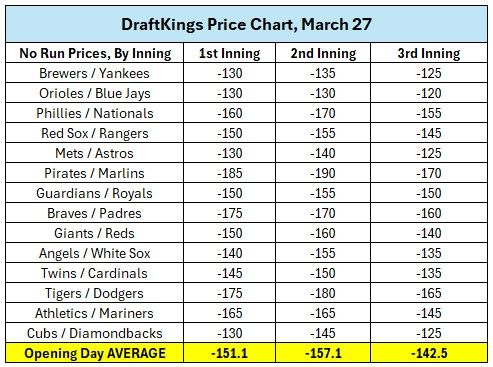Click the No Run Prices, By Inning header

[95, 53]
